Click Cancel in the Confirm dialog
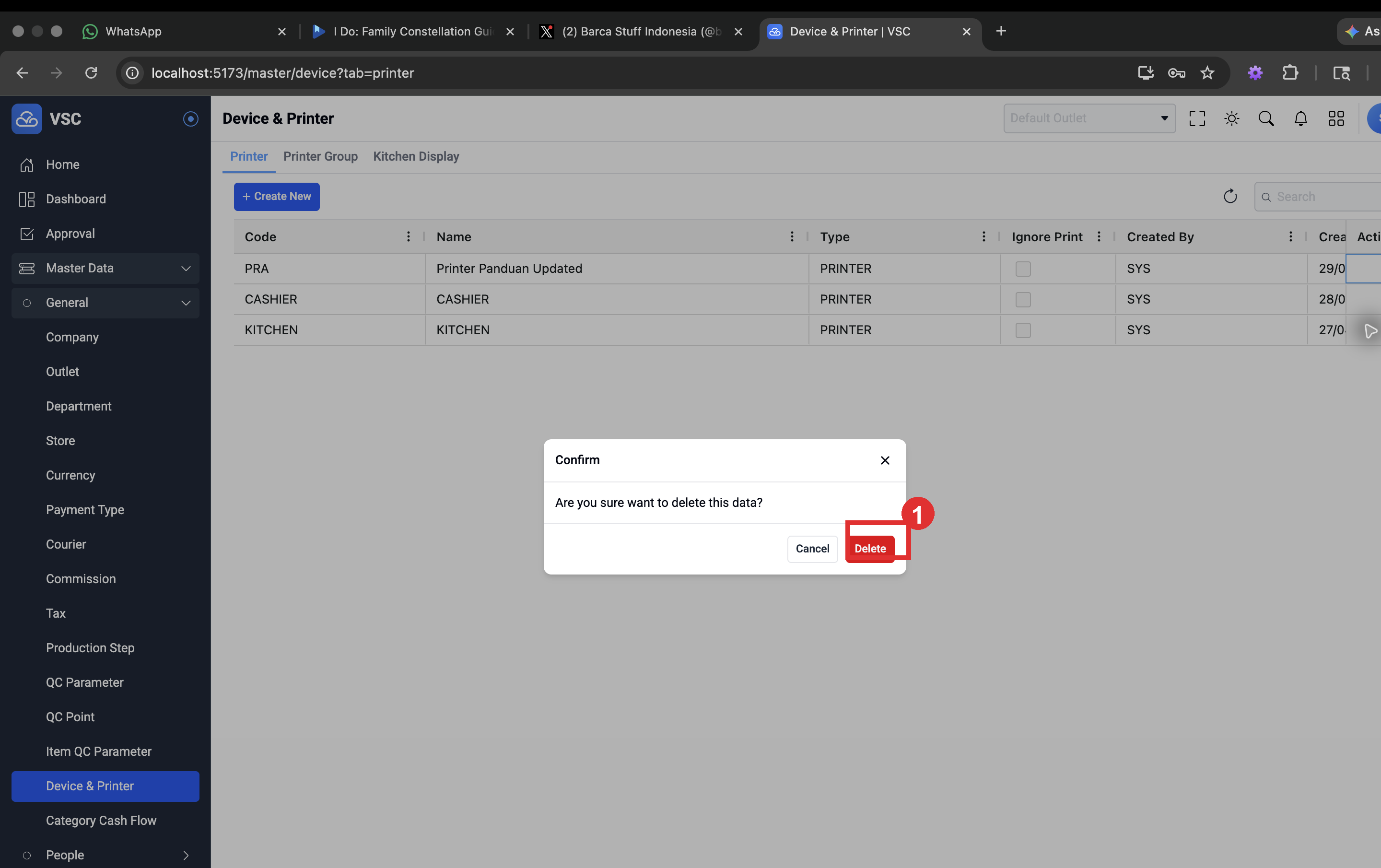 812,549
